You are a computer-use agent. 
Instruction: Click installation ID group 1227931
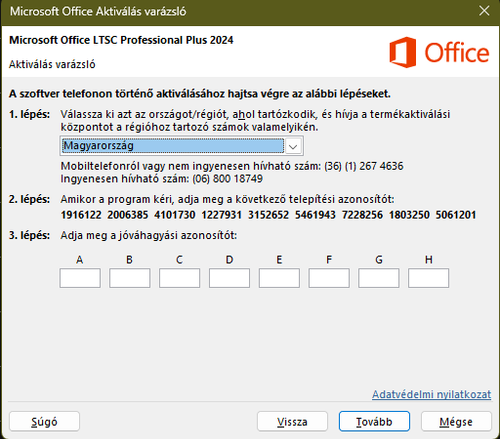click(x=222, y=215)
